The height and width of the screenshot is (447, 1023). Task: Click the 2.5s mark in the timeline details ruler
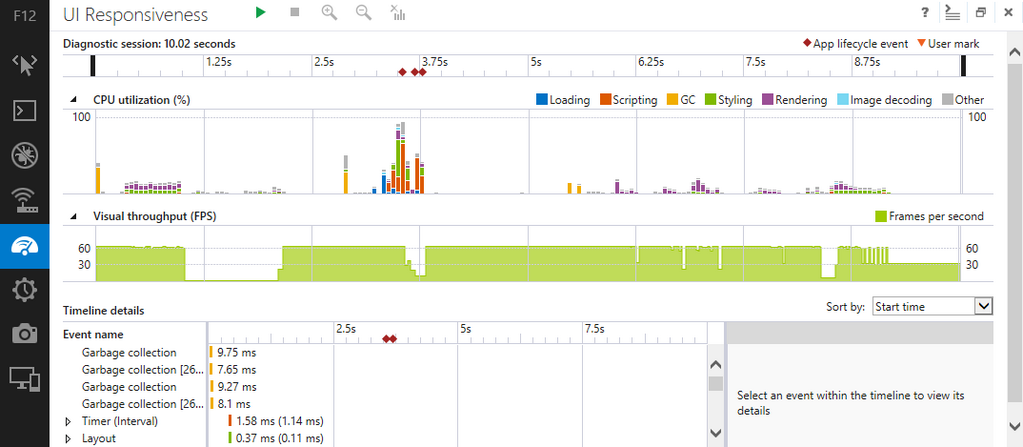[x=346, y=329]
